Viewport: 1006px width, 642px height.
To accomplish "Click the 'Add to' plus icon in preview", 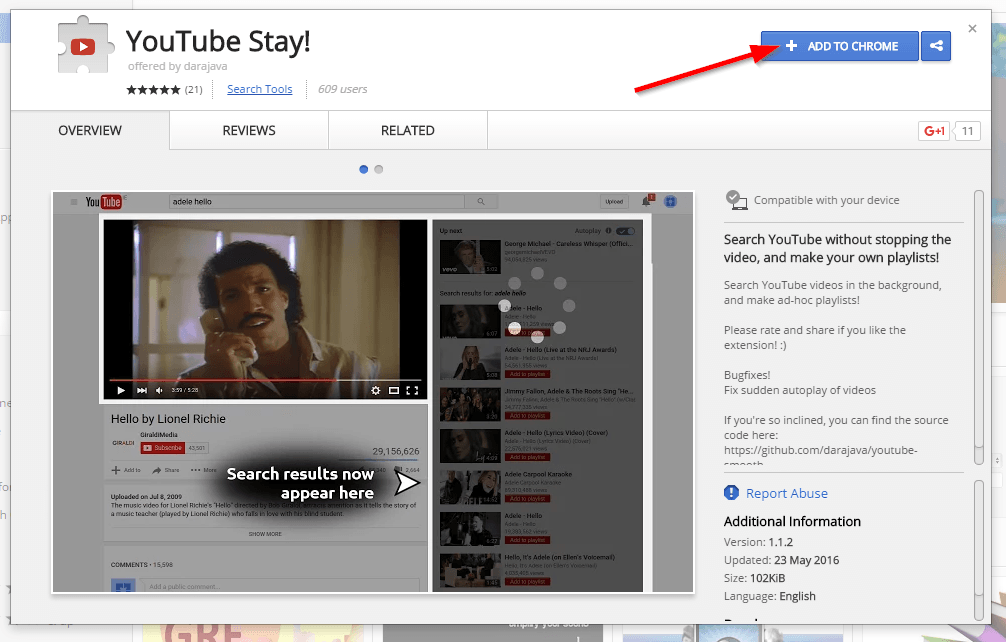I will [116, 470].
